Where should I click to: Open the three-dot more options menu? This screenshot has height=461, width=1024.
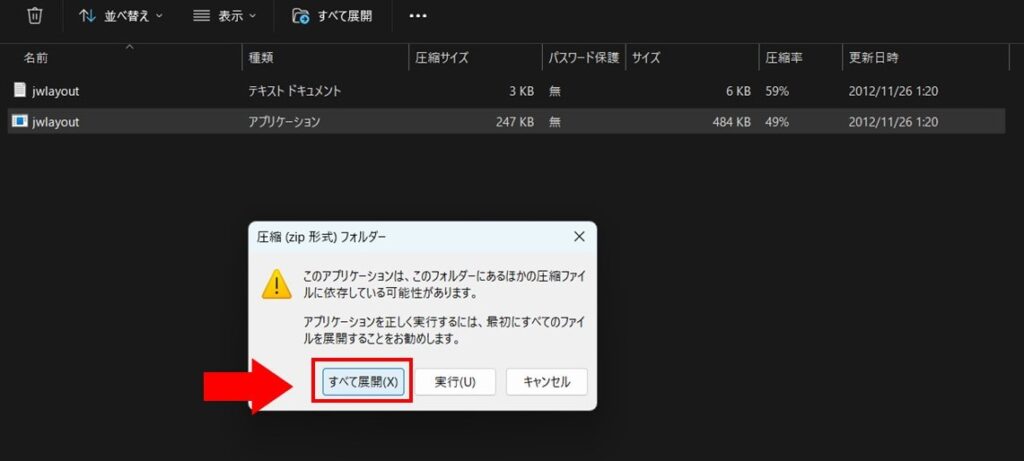(417, 16)
